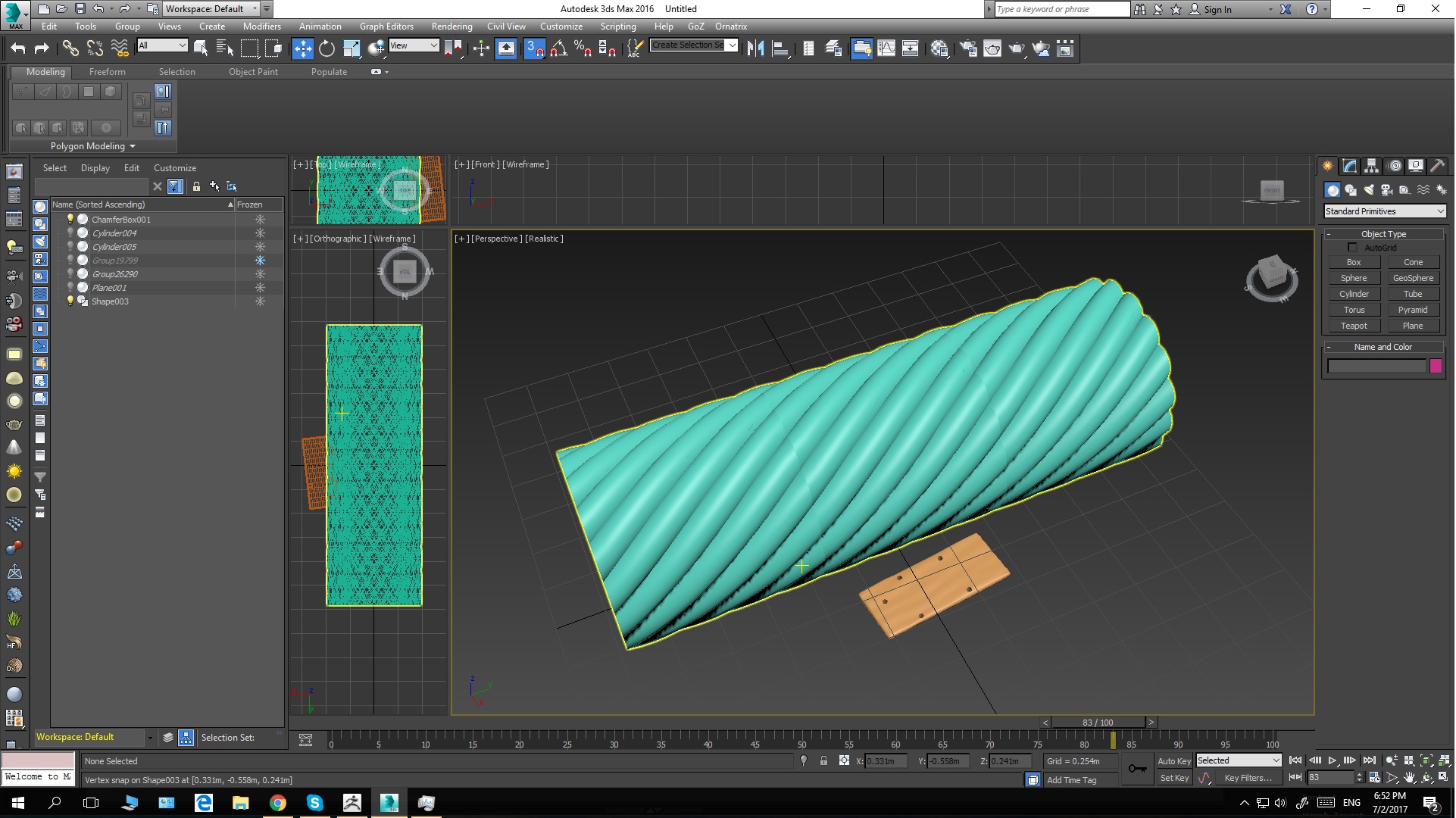Toggle Auto Key animation mode
The image size is (1456, 818).
pos(1173,761)
